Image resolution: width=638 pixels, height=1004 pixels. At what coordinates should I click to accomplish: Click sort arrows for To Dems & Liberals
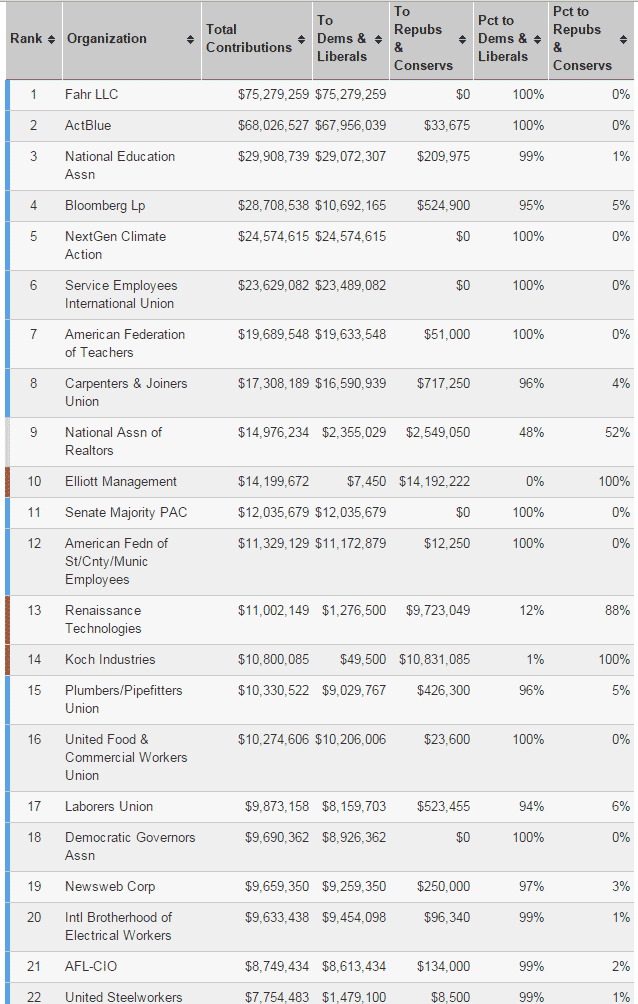tap(378, 39)
